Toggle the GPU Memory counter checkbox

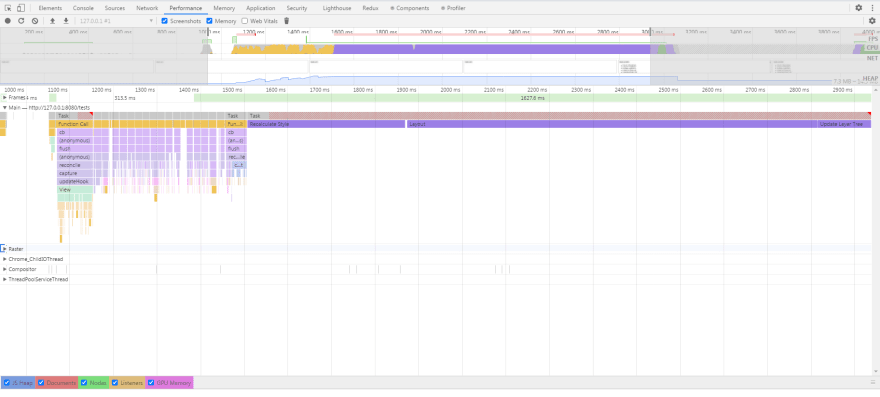pos(151,383)
